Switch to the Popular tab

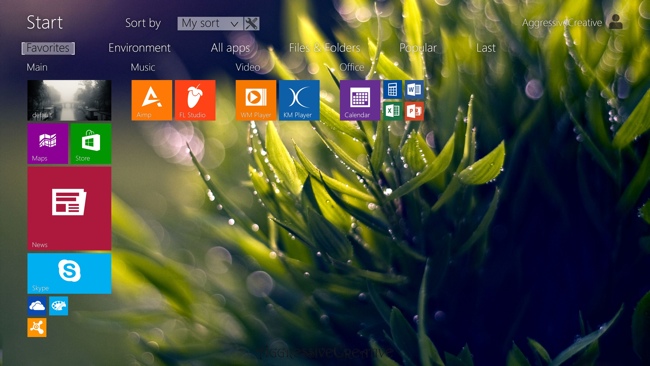(x=418, y=48)
